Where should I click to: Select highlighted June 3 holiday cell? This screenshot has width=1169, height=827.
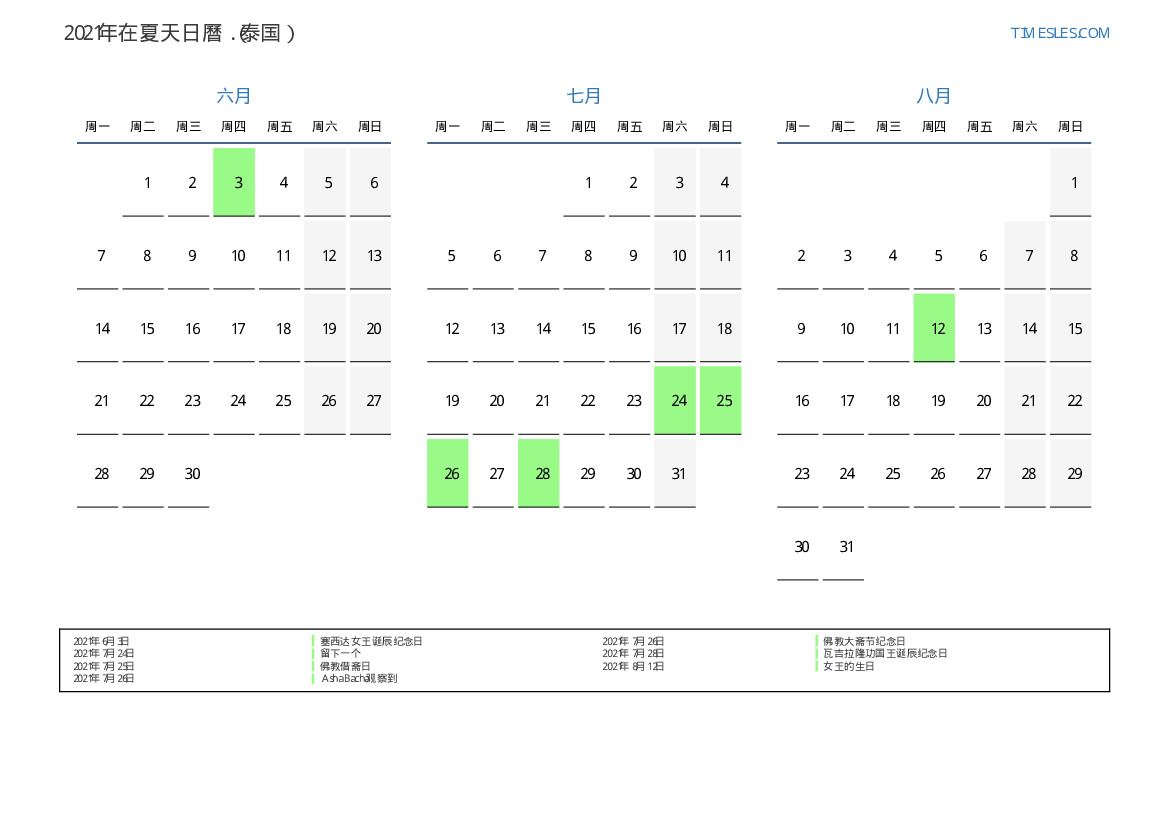234,182
